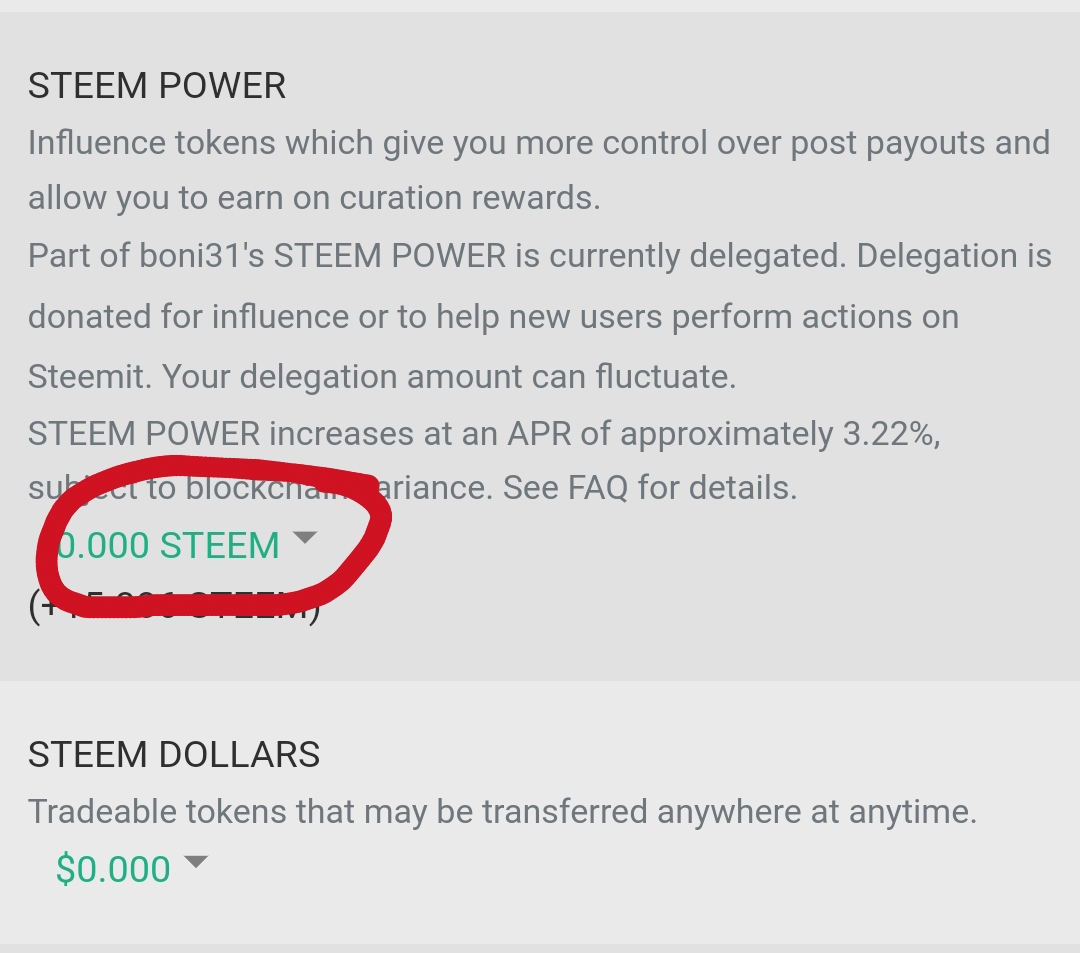Click the word "Steemit" in the paragraph
This screenshot has height=953, width=1080.
tap(89, 377)
